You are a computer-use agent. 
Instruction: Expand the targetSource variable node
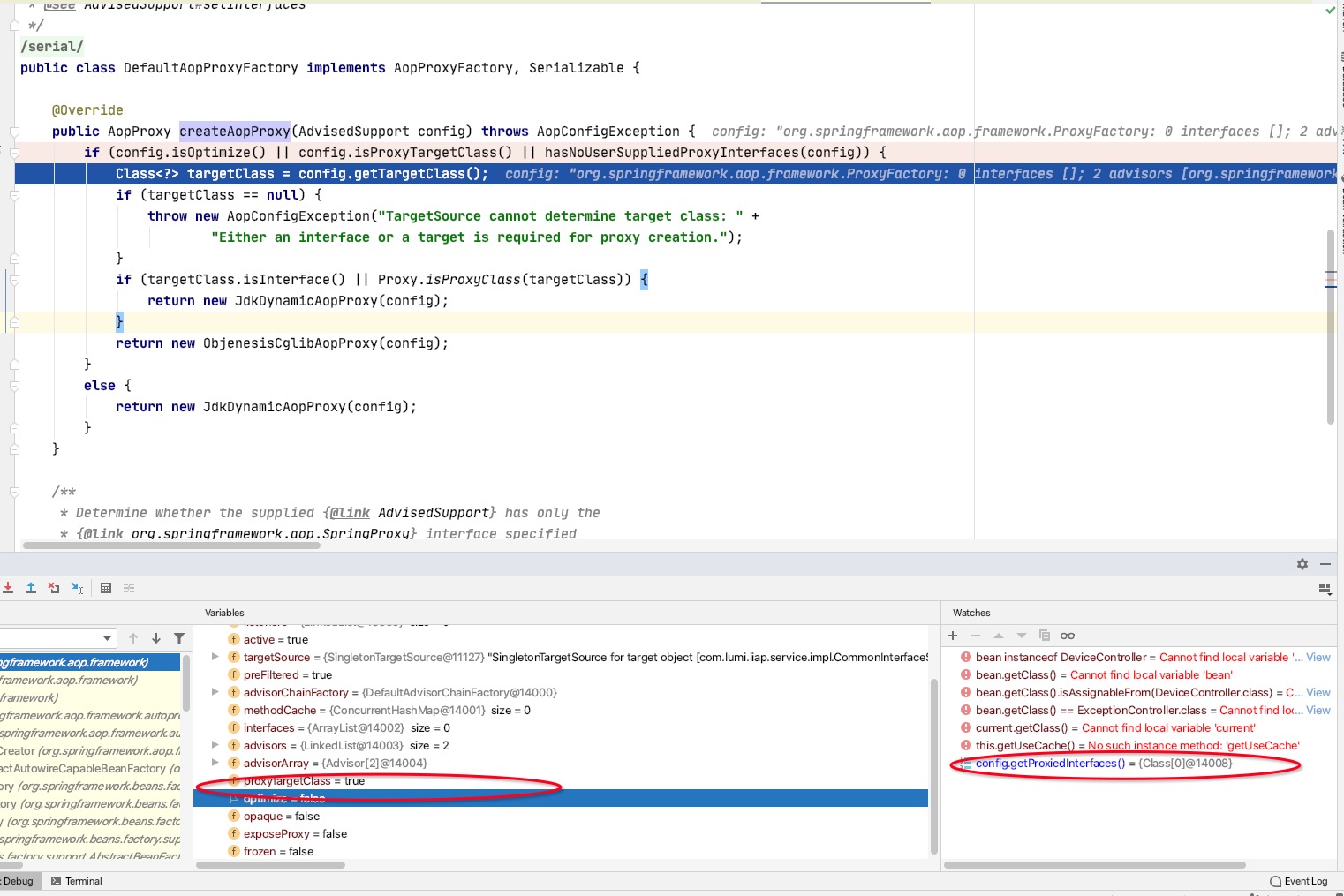point(215,657)
